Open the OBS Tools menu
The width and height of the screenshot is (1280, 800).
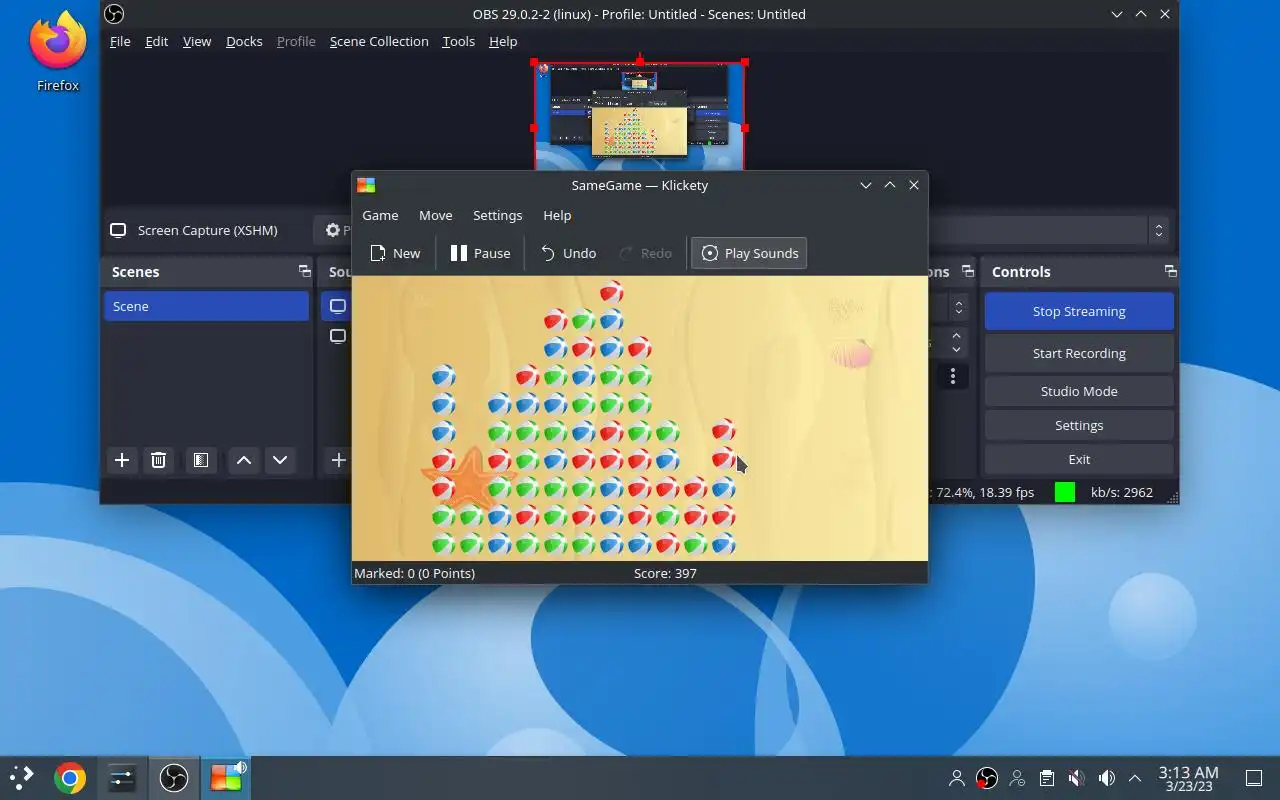(458, 41)
